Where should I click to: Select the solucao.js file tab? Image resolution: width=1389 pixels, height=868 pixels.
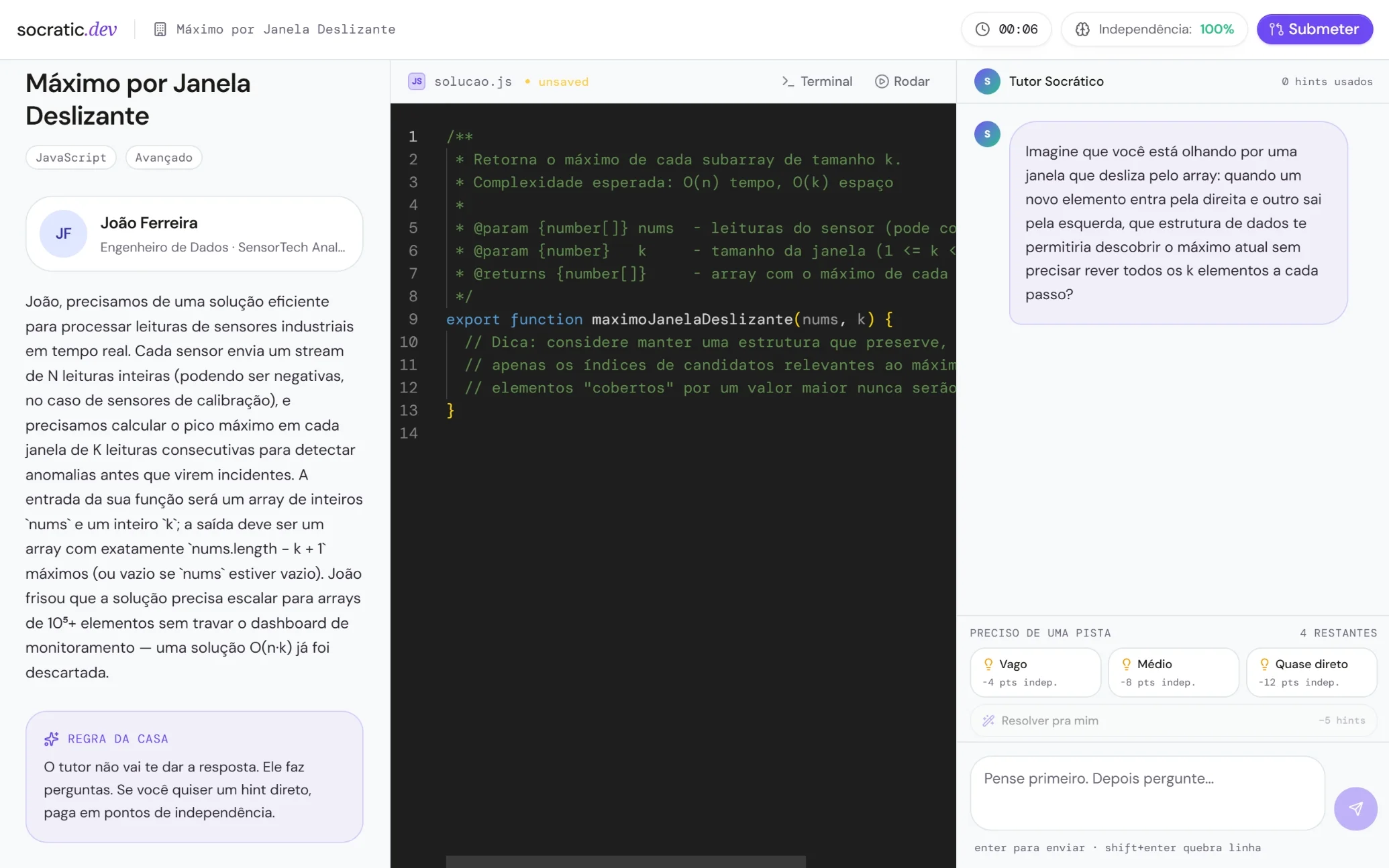click(473, 81)
